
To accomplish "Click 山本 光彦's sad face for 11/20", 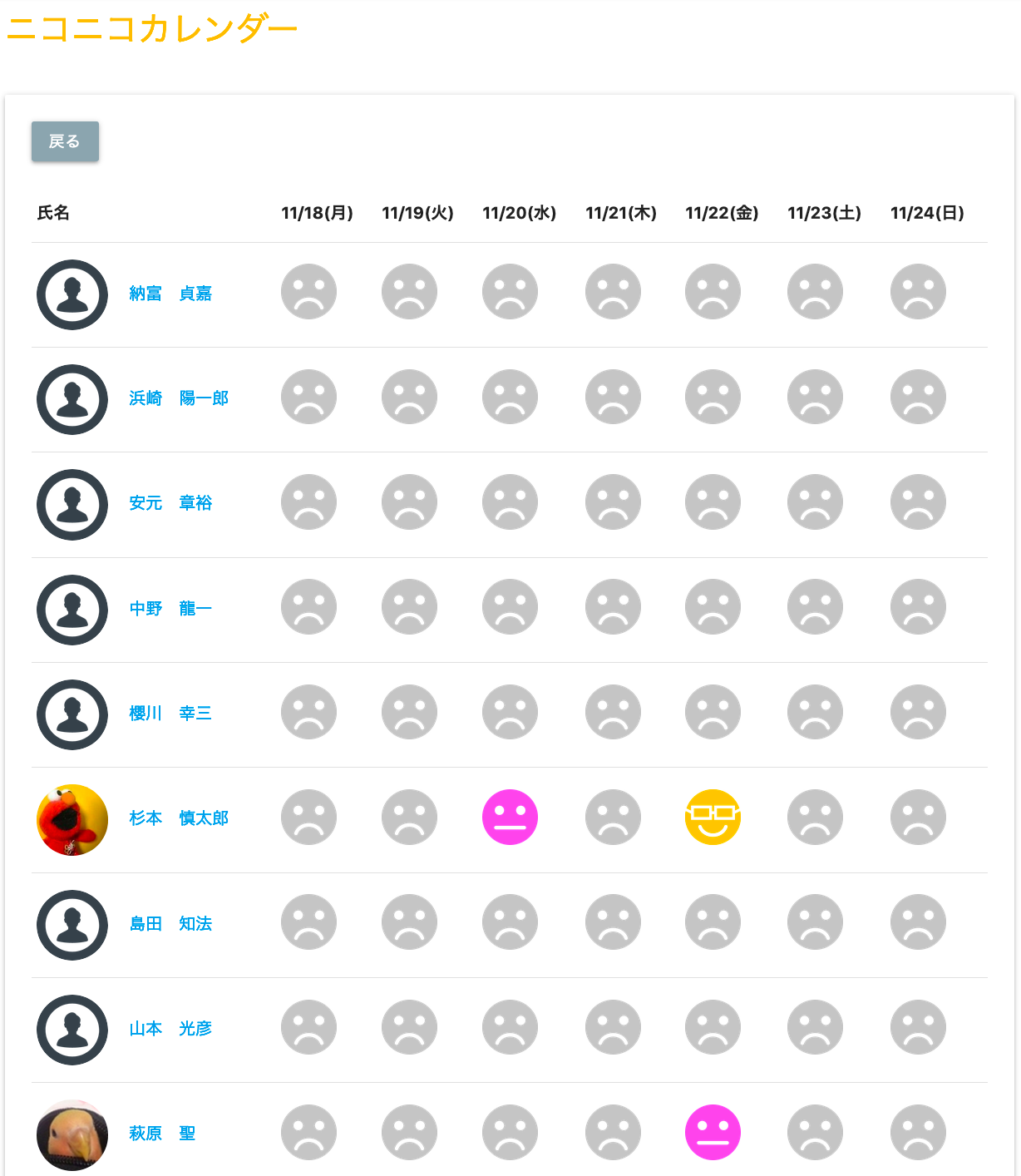I will click(510, 1027).
